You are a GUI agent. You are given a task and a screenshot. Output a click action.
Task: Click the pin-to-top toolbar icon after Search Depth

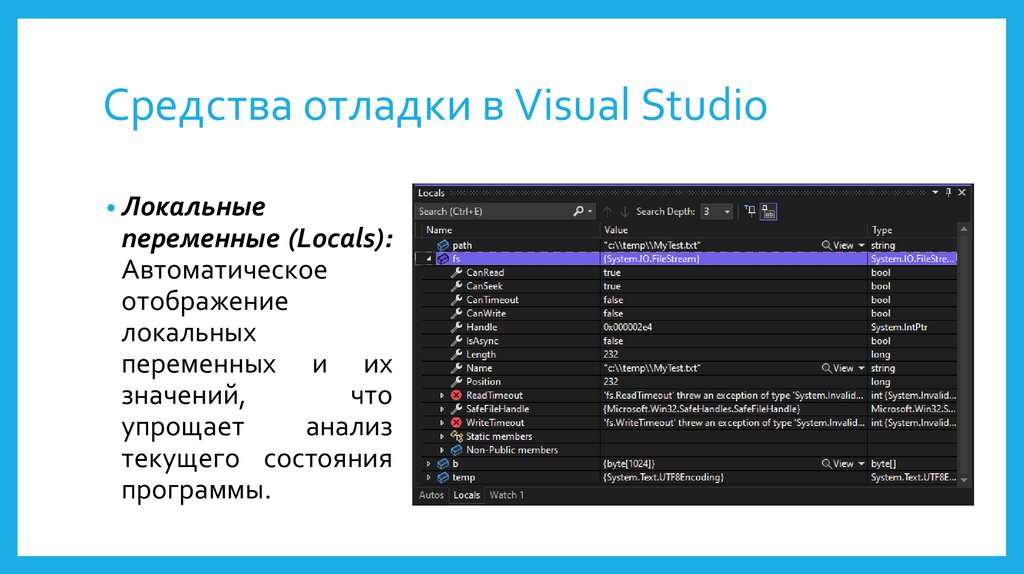coord(750,211)
